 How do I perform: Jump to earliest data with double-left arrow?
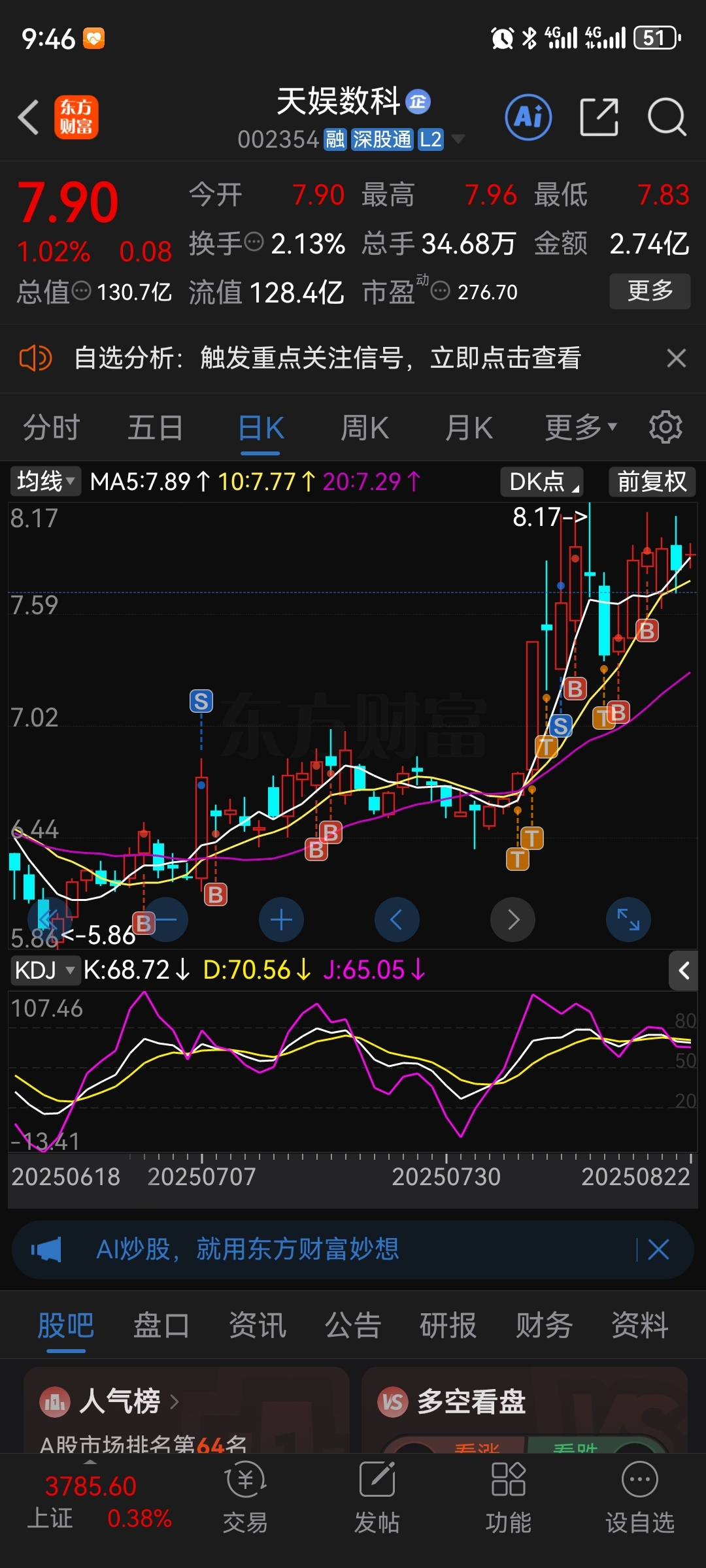point(50,920)
